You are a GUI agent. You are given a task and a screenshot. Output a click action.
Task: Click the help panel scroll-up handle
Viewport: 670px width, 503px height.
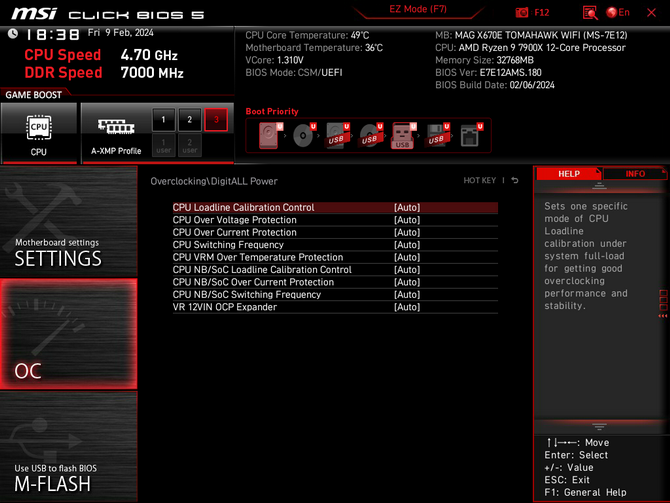[599, 186]
